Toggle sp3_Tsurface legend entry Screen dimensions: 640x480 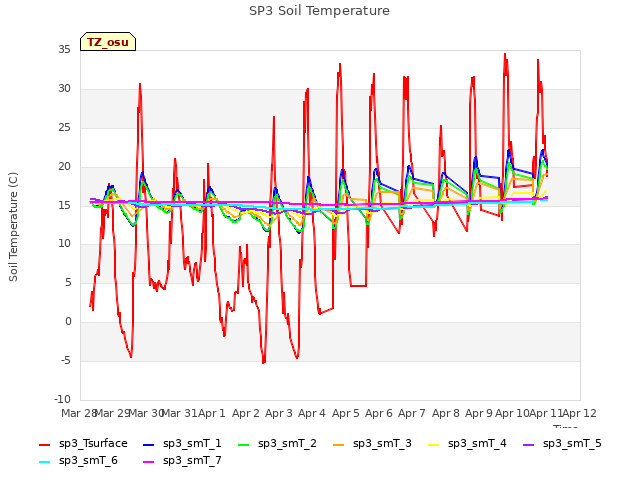[83, 444]
